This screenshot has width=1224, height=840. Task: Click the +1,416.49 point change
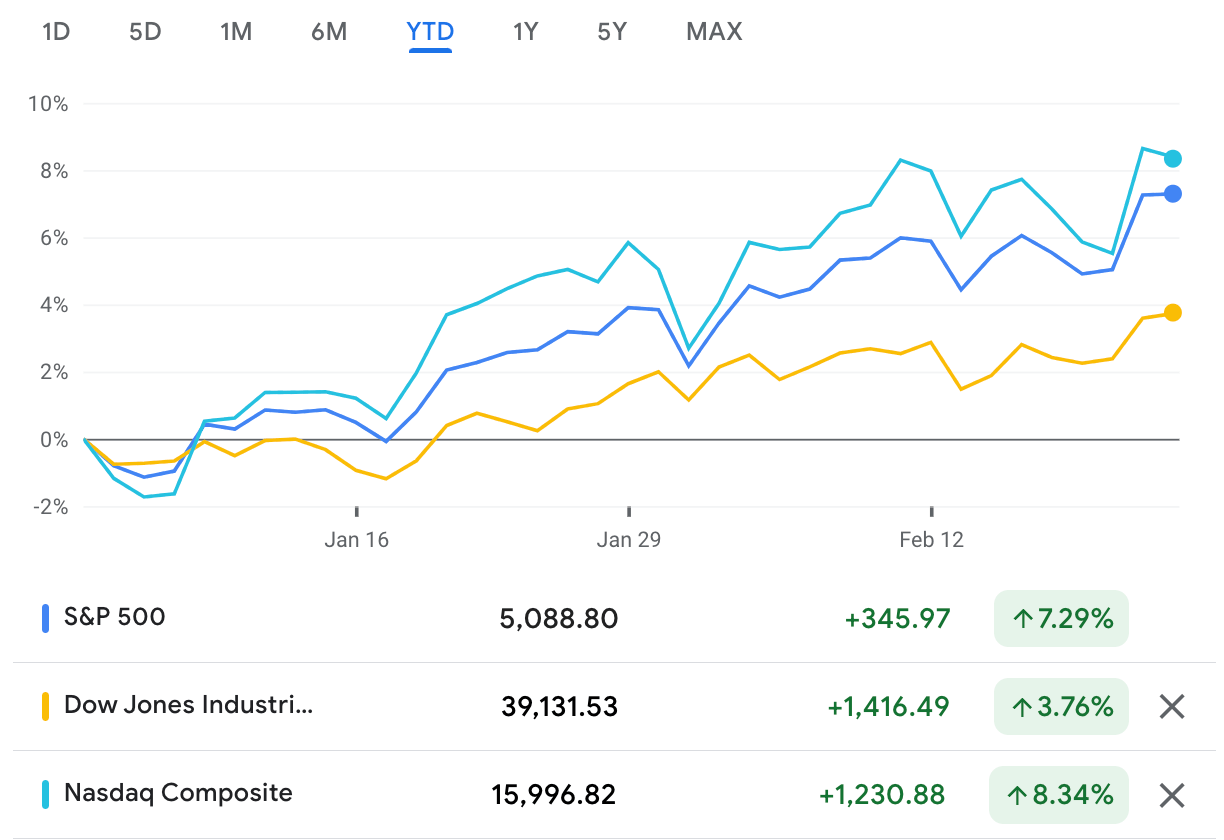click(889, 707)
